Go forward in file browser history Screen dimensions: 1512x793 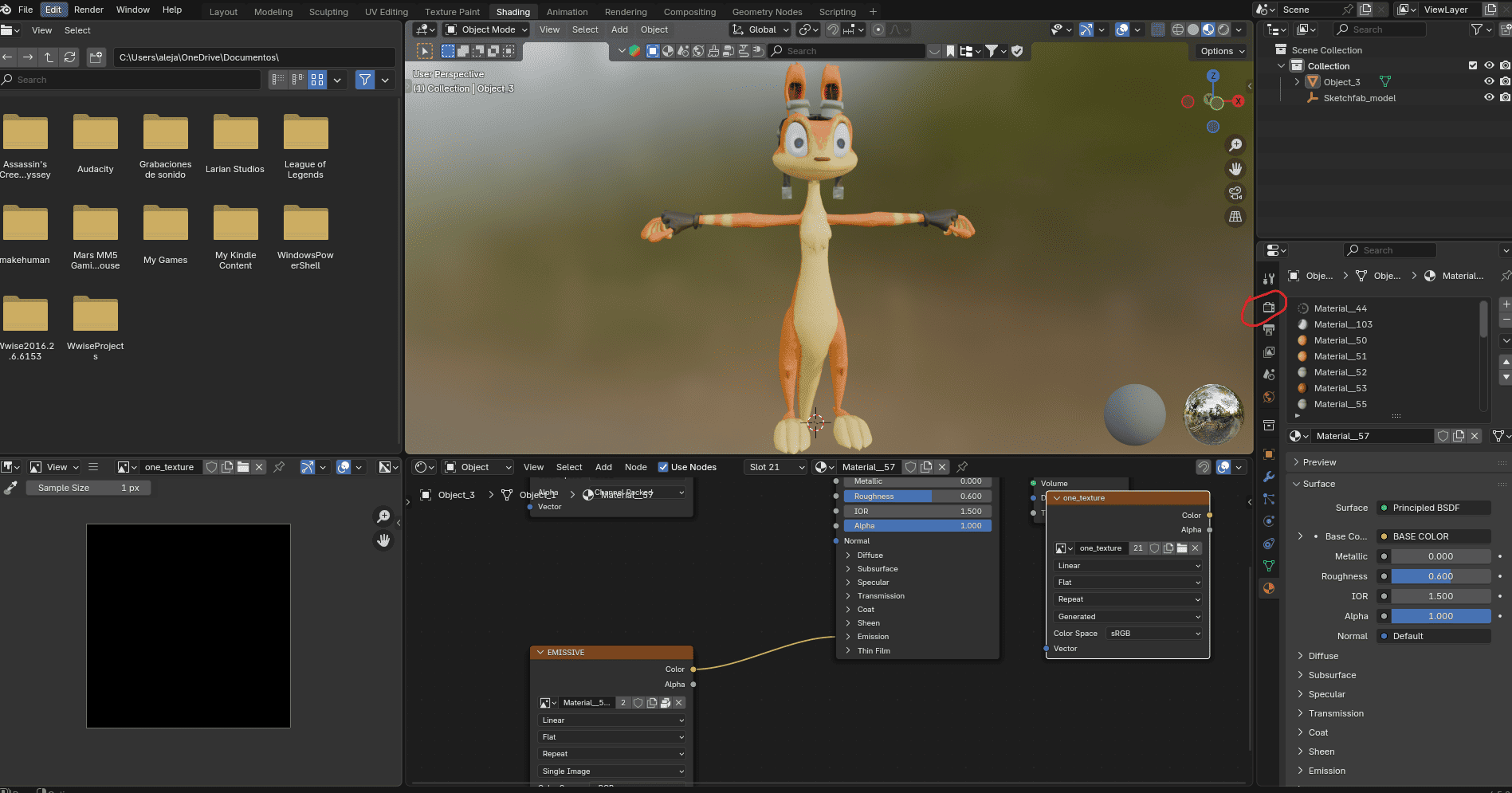[28, 57]
